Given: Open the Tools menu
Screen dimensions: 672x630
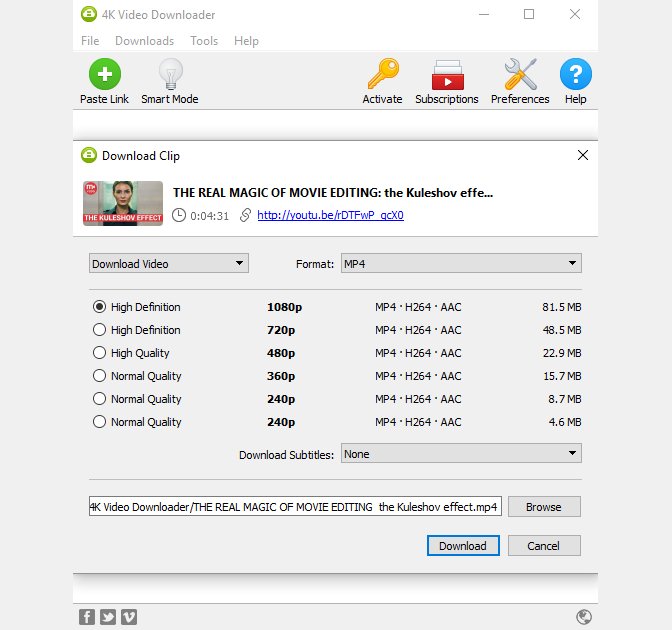Looking at the screenshot, I should point(204,41).
